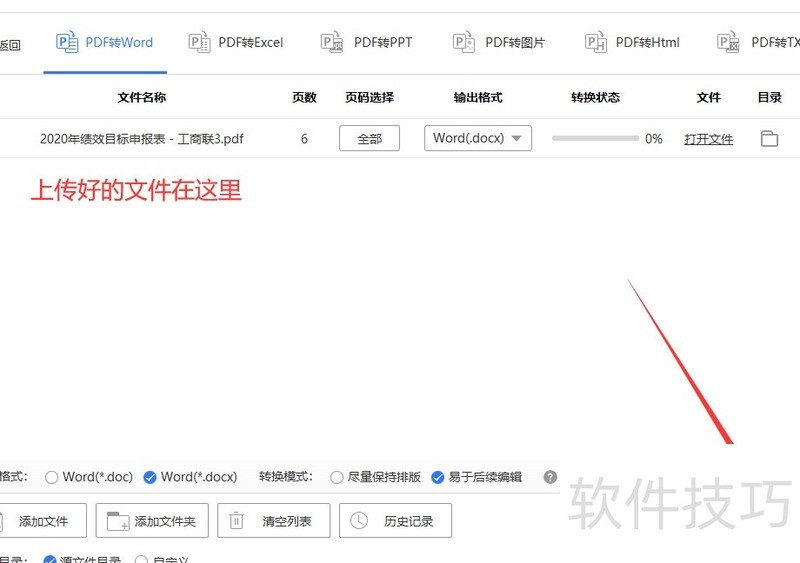
Task: Click the PDF转图片 image icon
Action: tap(464, 42)
